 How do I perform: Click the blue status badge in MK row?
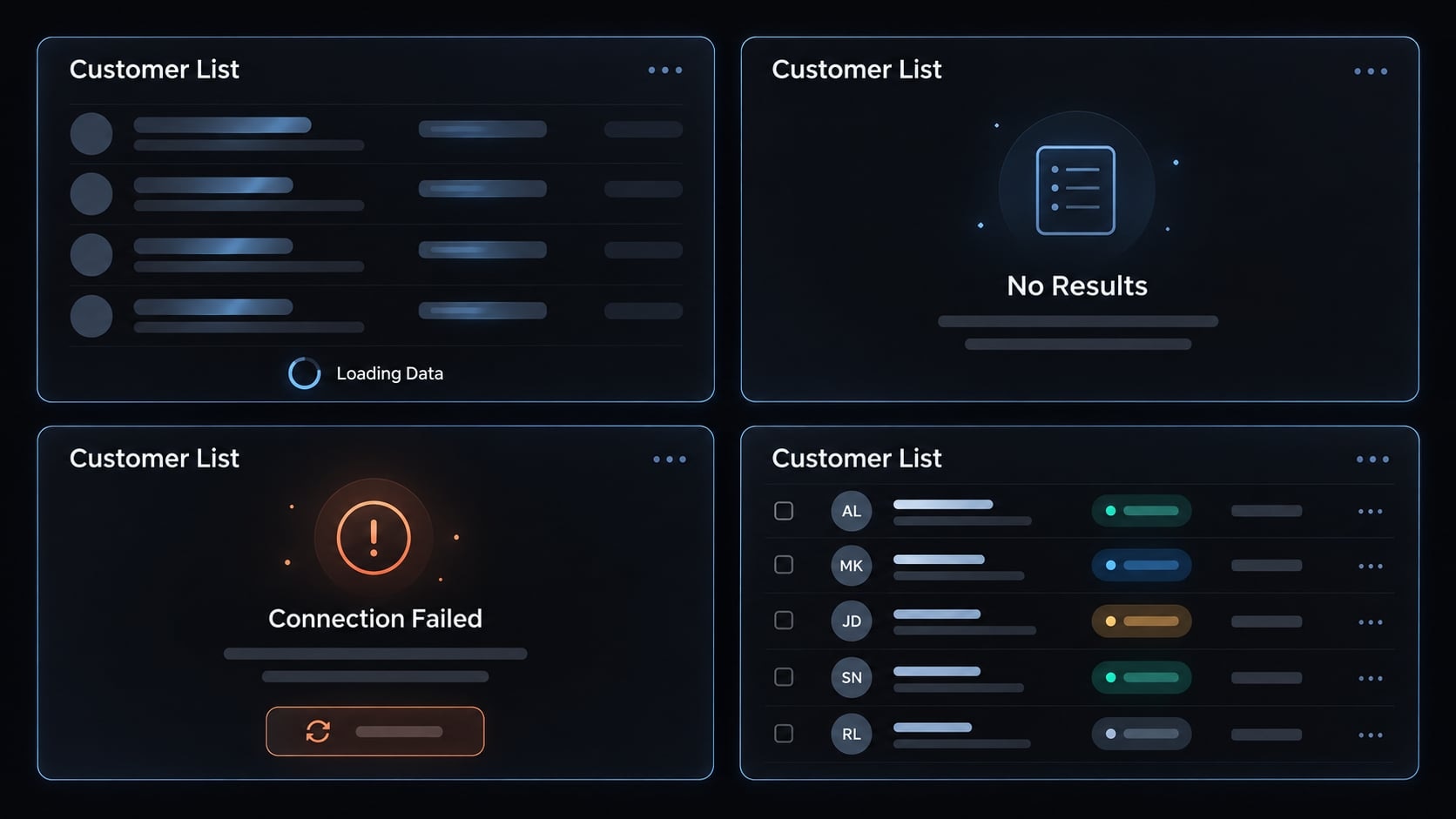point(1142,566)
